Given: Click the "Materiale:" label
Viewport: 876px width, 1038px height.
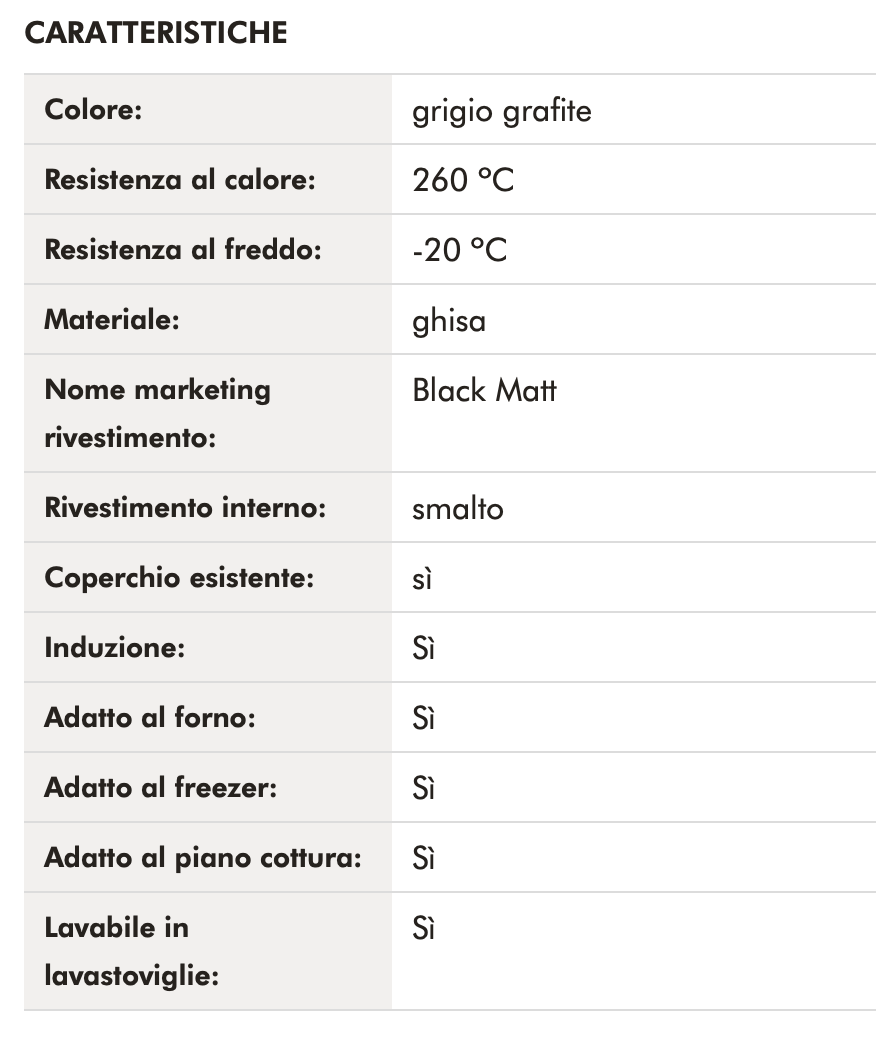Looking at the screenshot, I should point(111,320).
